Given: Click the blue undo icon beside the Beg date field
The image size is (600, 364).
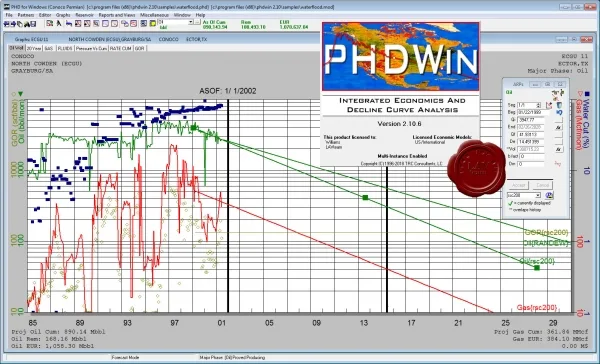Looking at the screenshot, I should click(559, 113).
